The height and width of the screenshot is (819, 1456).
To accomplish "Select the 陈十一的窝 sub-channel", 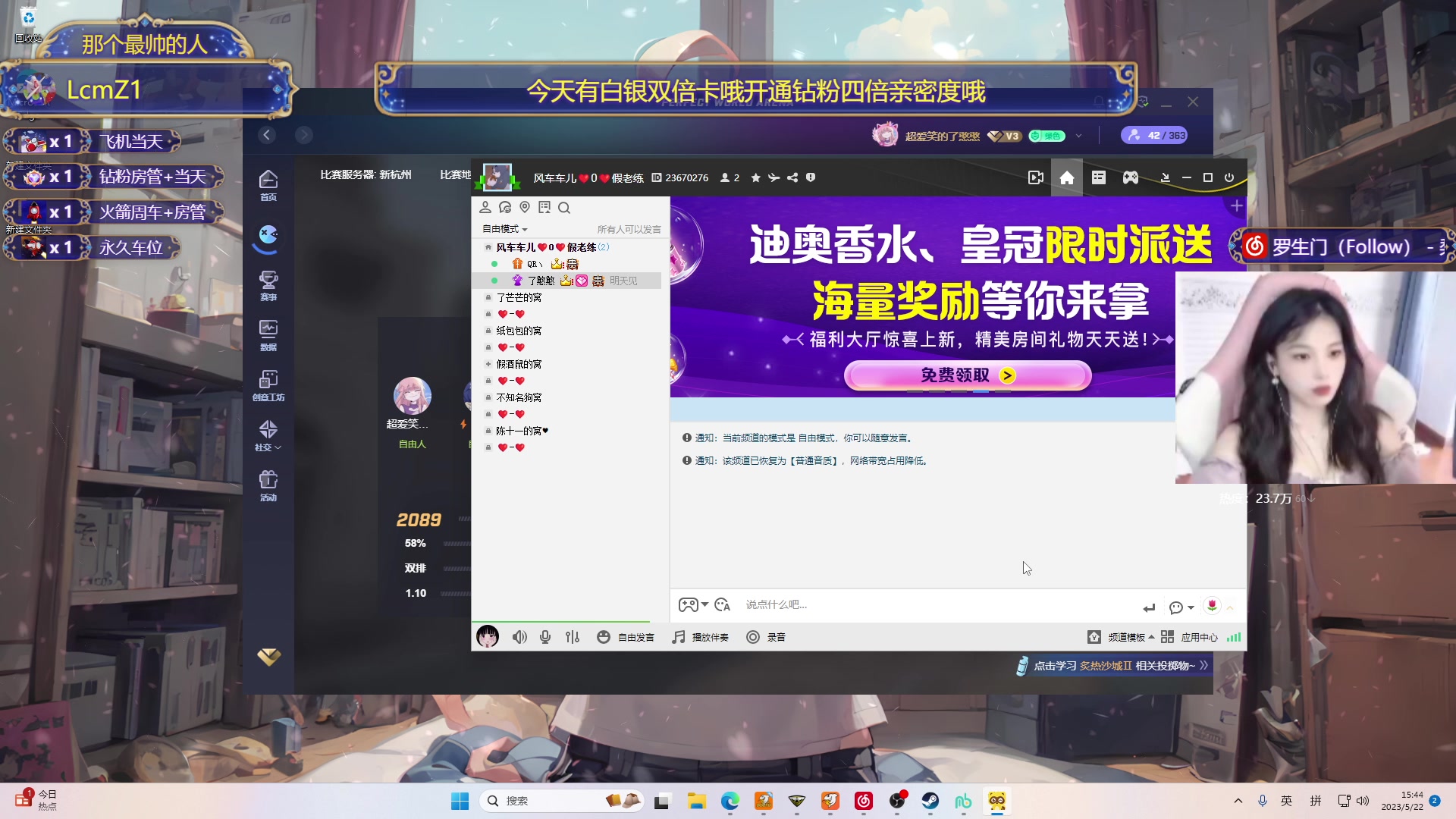I will 522,431.
